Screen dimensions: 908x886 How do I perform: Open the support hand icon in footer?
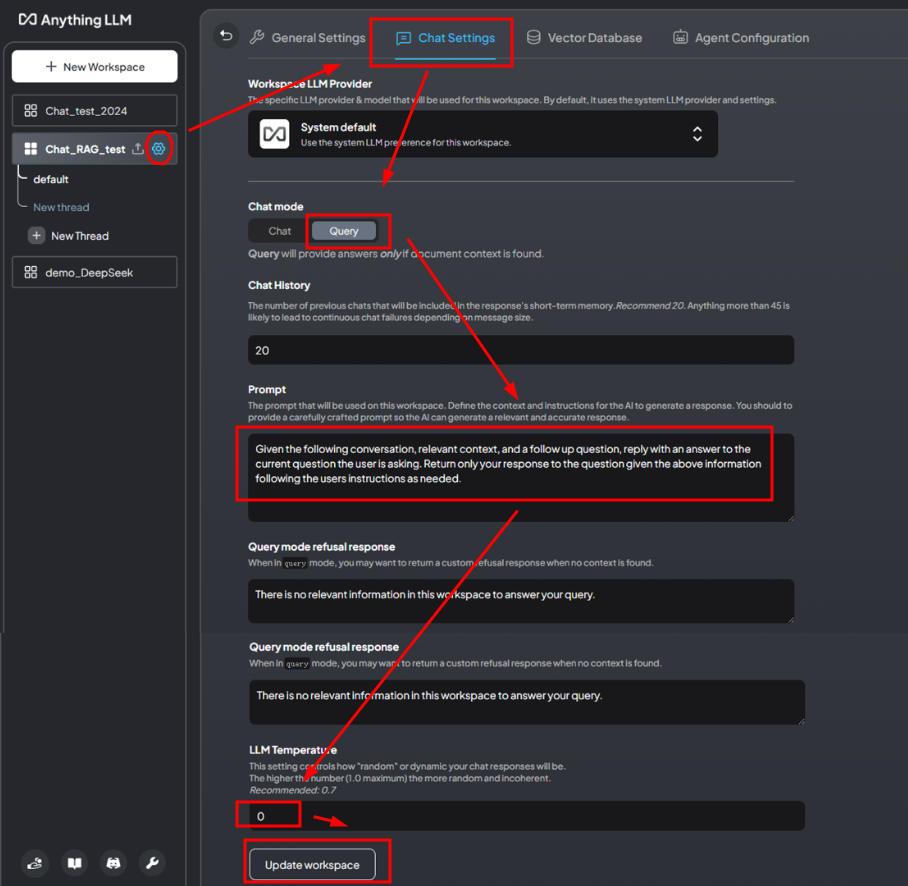pos(35,863)
